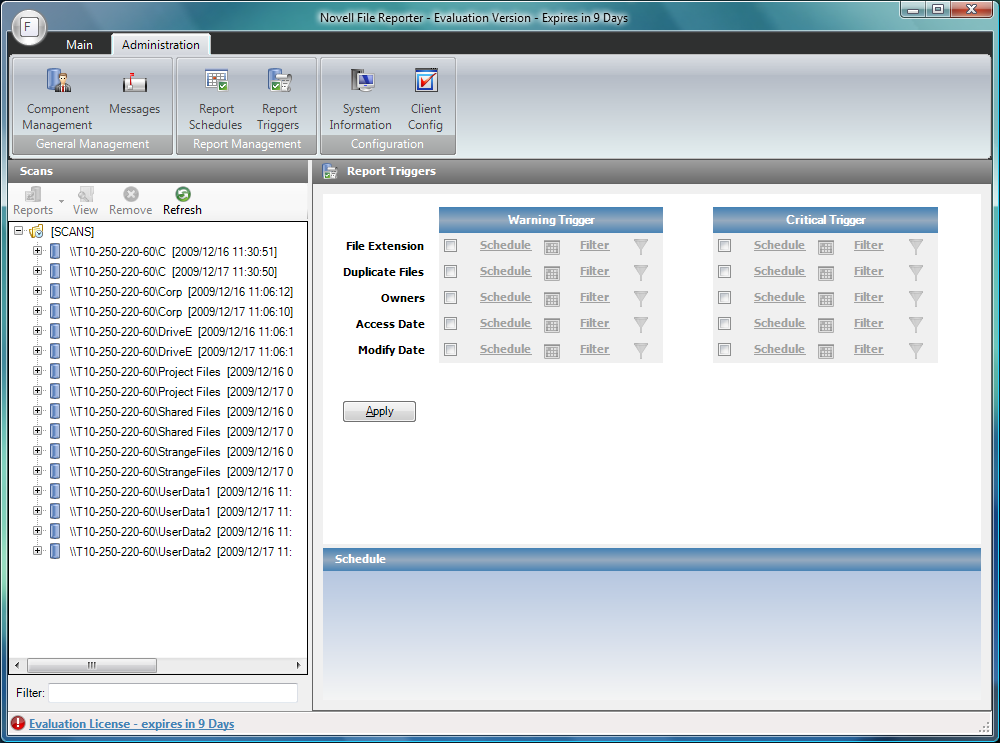
Task: Click into the Filter text field
Action: 173,693
